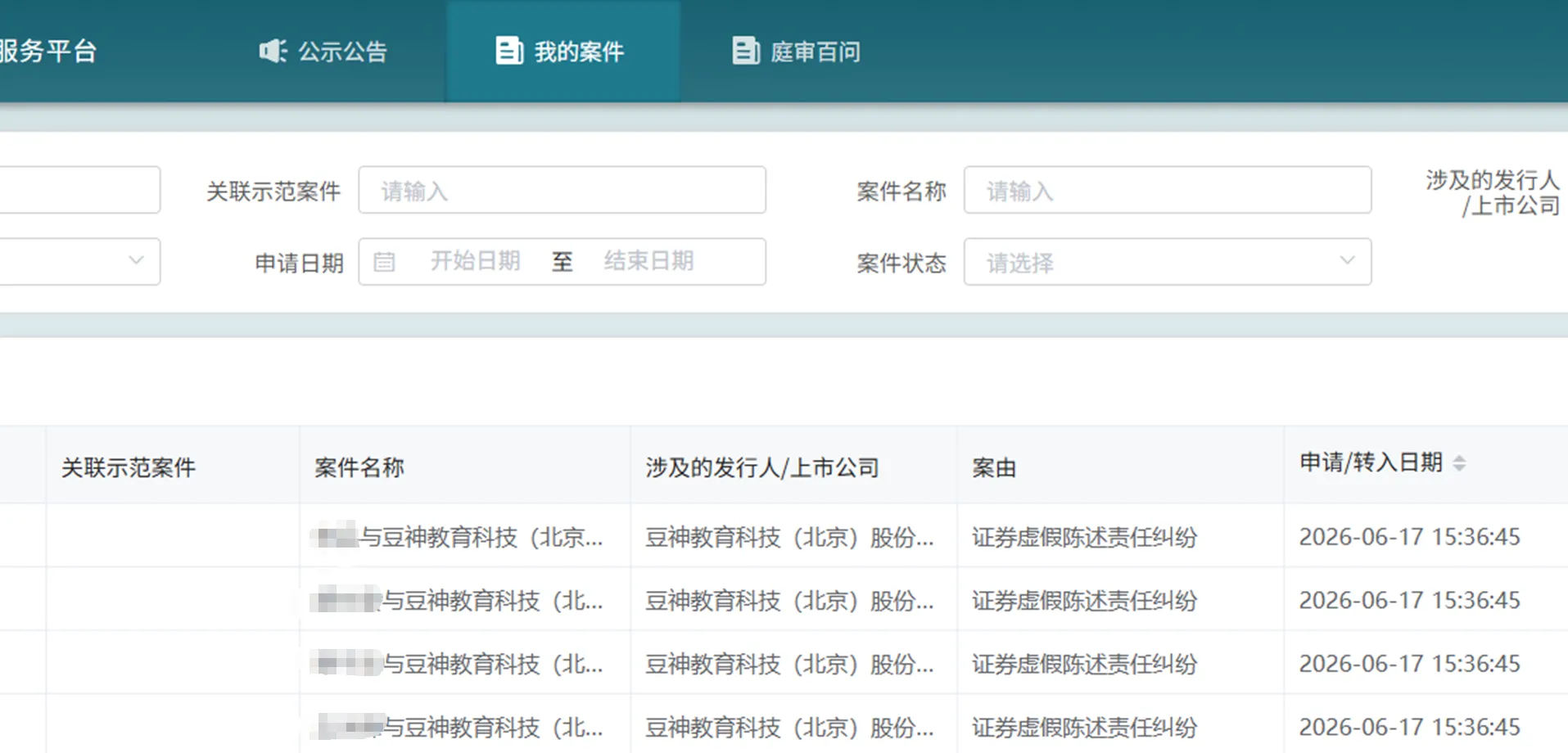Click the megaphone icon beside 公示公告
The width and height of the screenshot is (1568, 753).
[x=273, y=51]
